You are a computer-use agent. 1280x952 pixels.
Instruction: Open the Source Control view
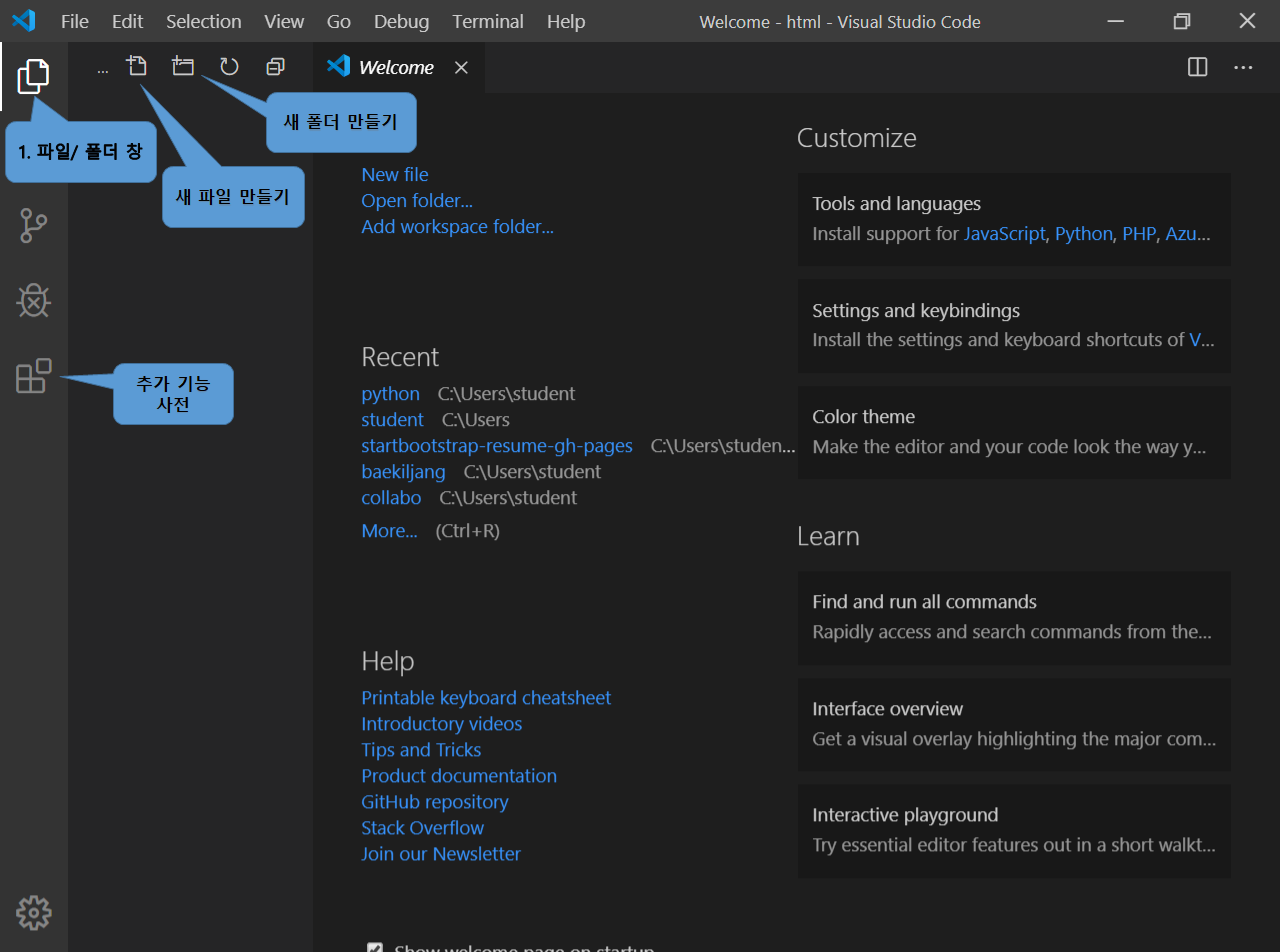pyautogui.click(x=33, y=226)
